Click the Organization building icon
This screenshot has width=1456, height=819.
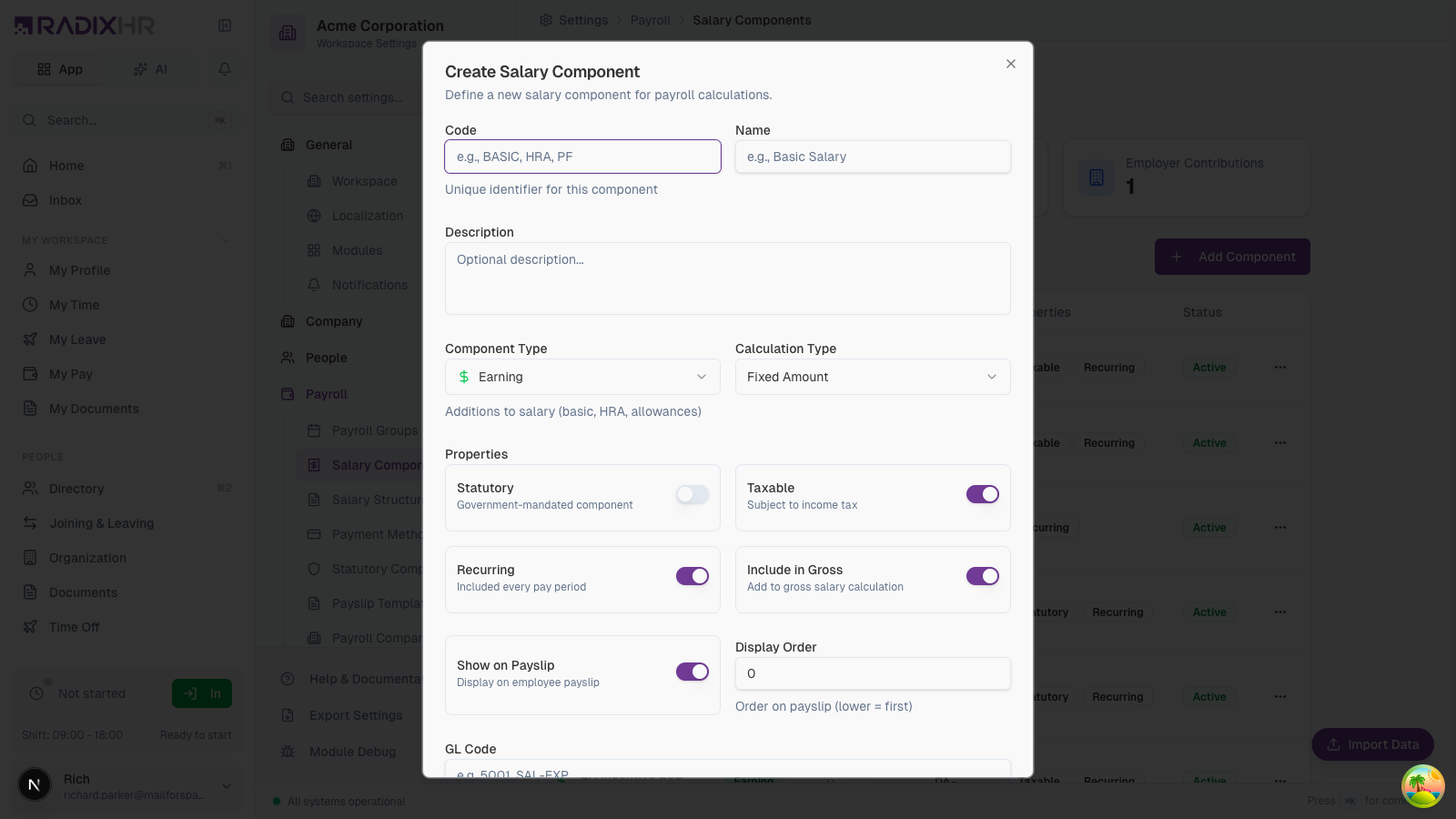pos(30,558)
